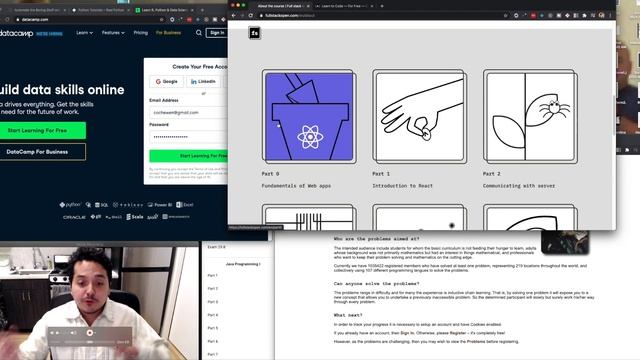The height and width of the screenshot is (360, 640).
Task: Click the Tableau logo in DataCamp technologies row
Action: 128,205
